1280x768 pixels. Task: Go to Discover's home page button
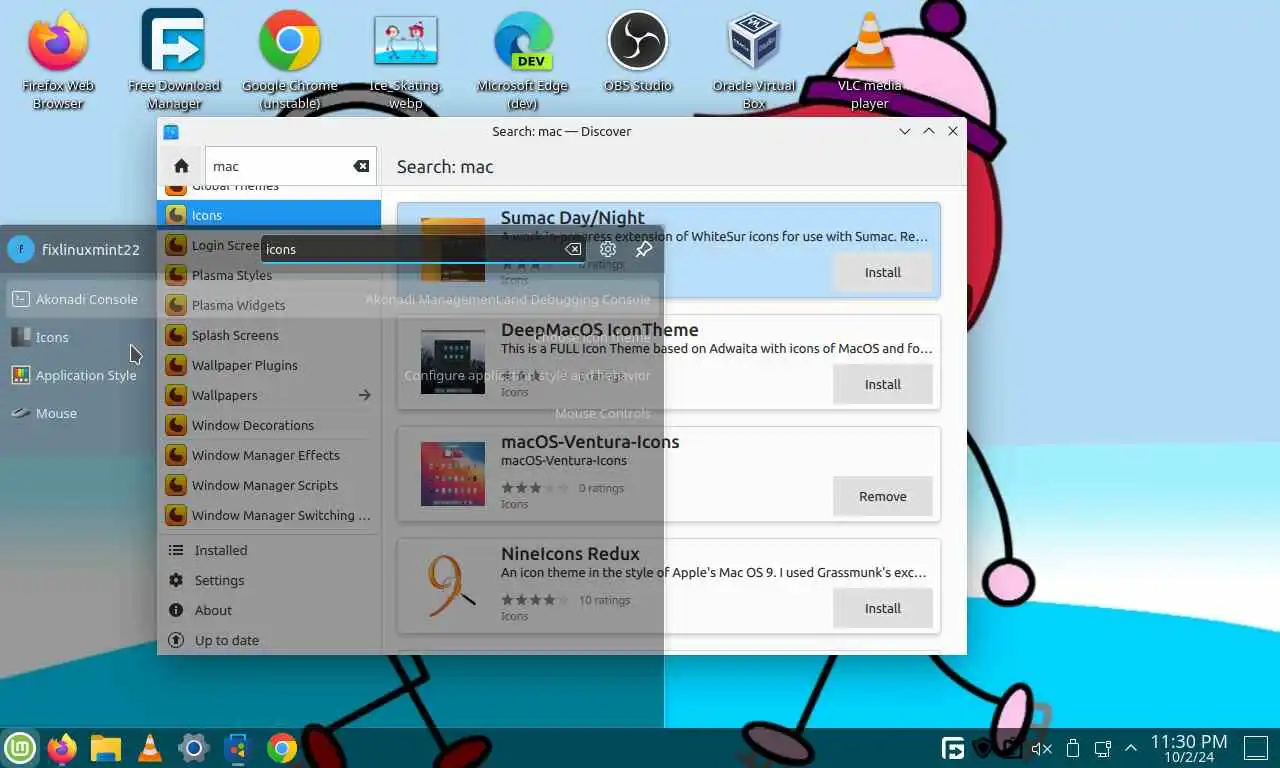(181, 166)
